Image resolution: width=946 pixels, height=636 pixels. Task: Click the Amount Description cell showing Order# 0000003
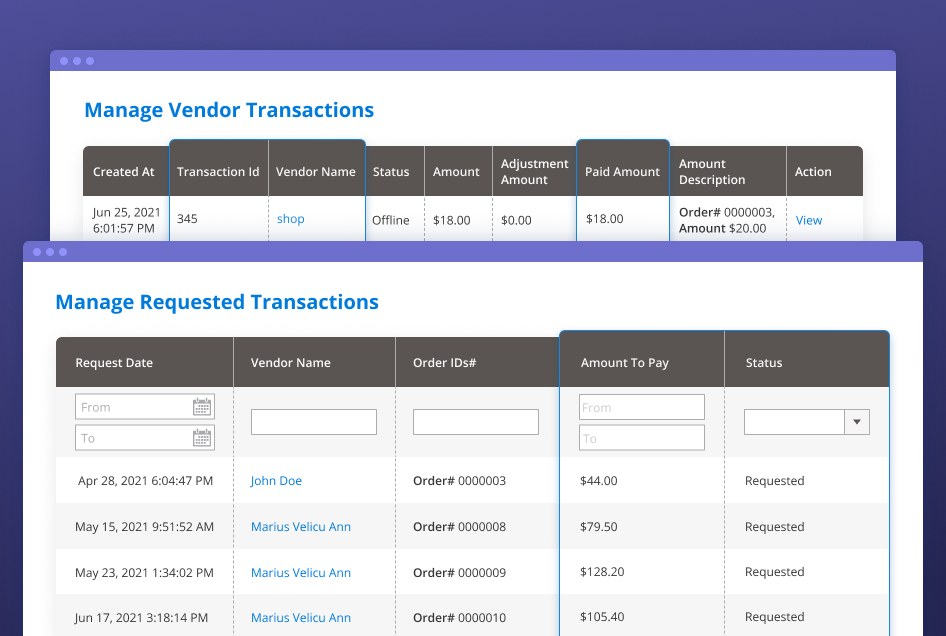pyautogui.click(x=727, y=219)
